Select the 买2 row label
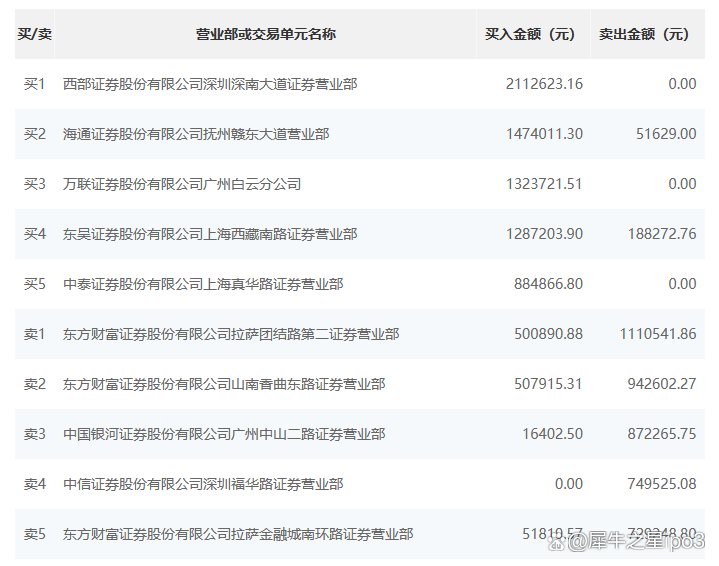719x566 pixels. pos(35,134)
